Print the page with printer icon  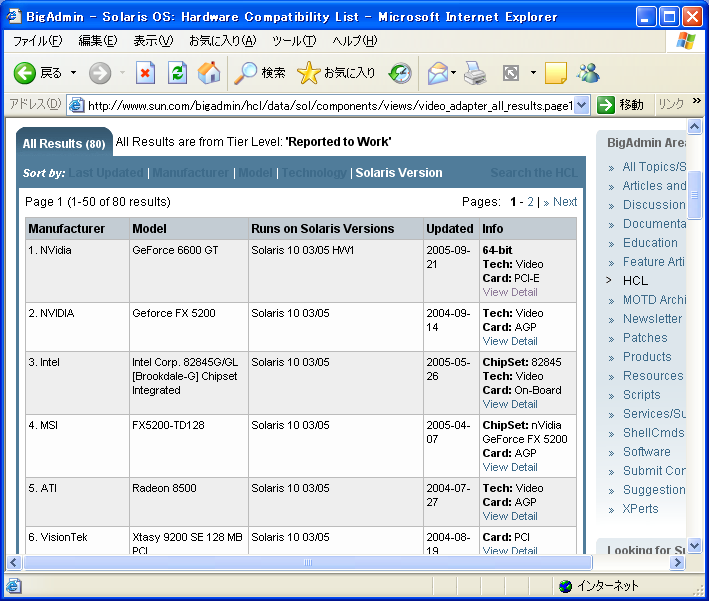[475, 73]
